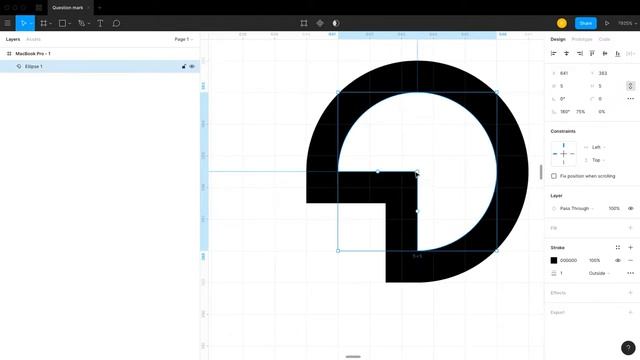640x360 pixels.
Task: Open the help question mark button
Action: [x=628, y=348]
